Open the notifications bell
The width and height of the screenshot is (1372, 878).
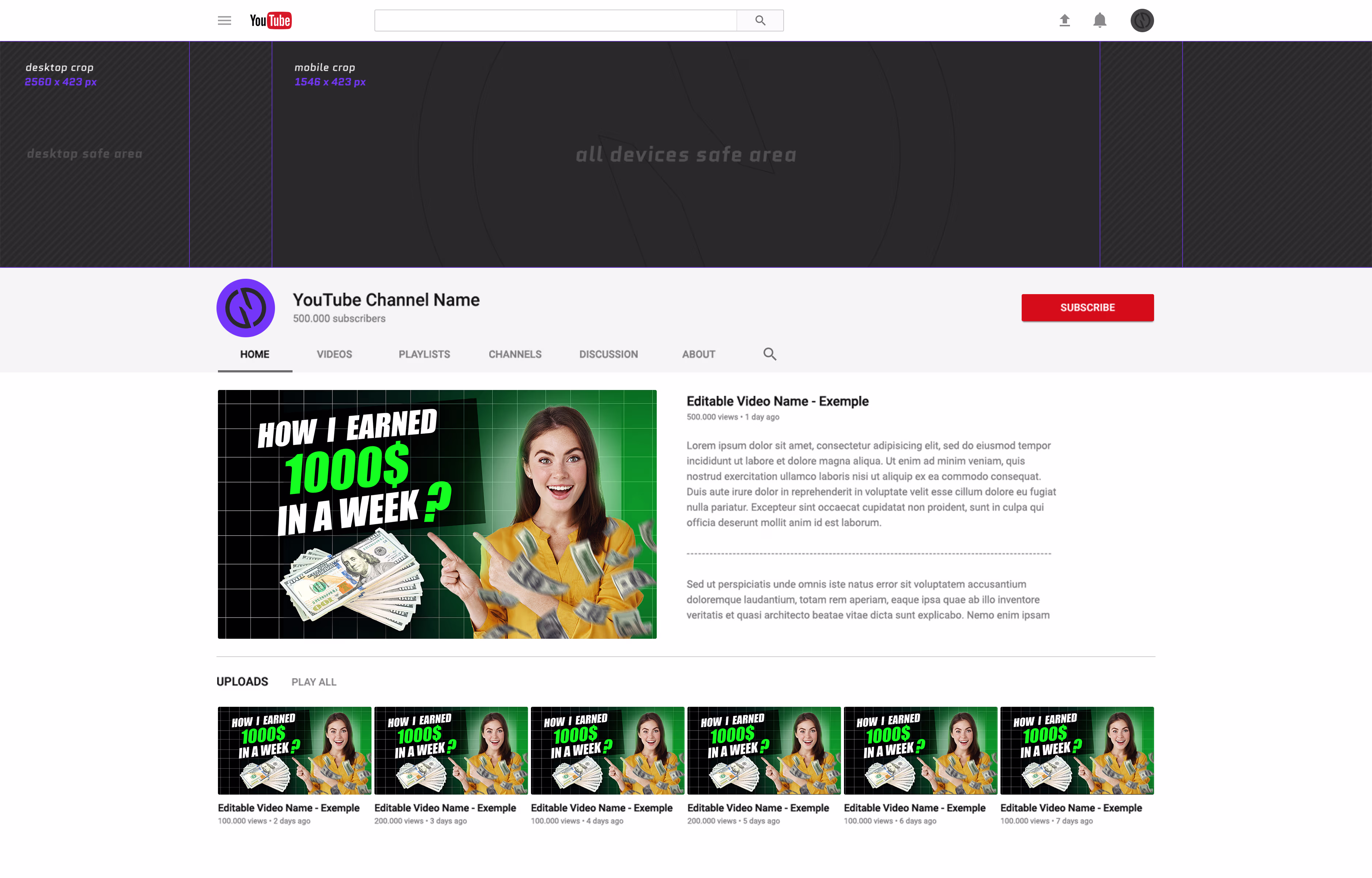pyautogui.click(x=1099, y=20)
